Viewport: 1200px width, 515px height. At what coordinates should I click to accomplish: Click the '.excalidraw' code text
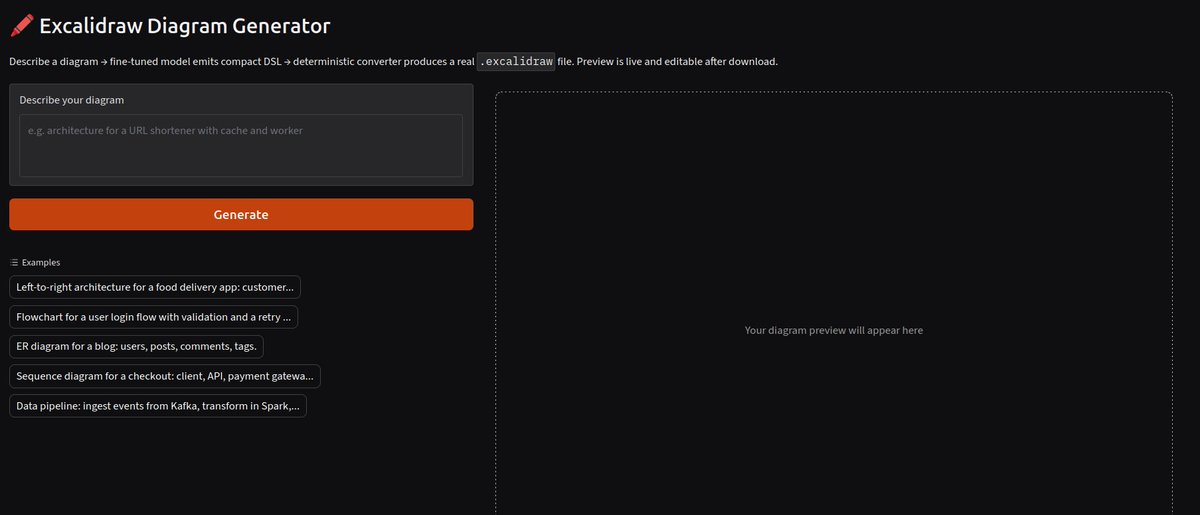(x=515, y=61)
